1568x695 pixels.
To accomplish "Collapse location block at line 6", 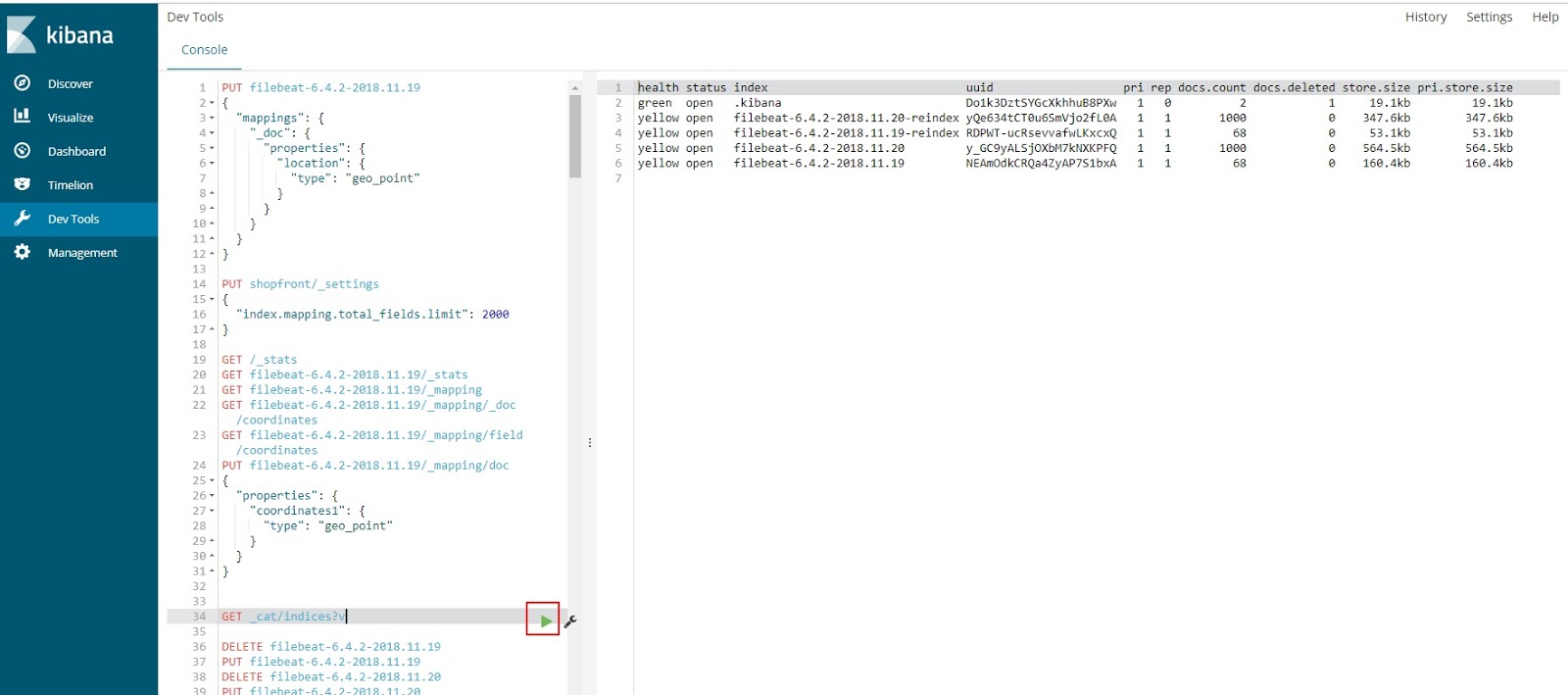I will click(212, 164).
